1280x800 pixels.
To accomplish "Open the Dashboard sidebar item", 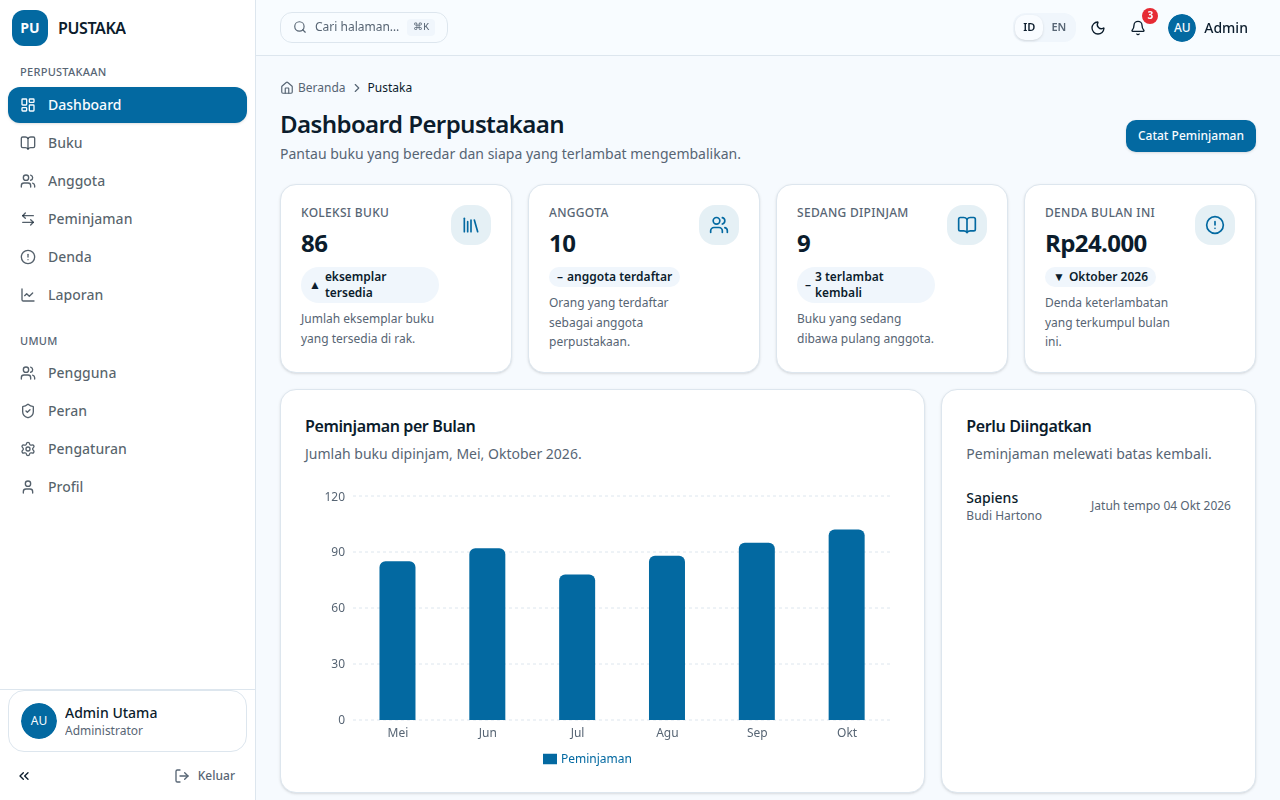I will tap(127, 105).
